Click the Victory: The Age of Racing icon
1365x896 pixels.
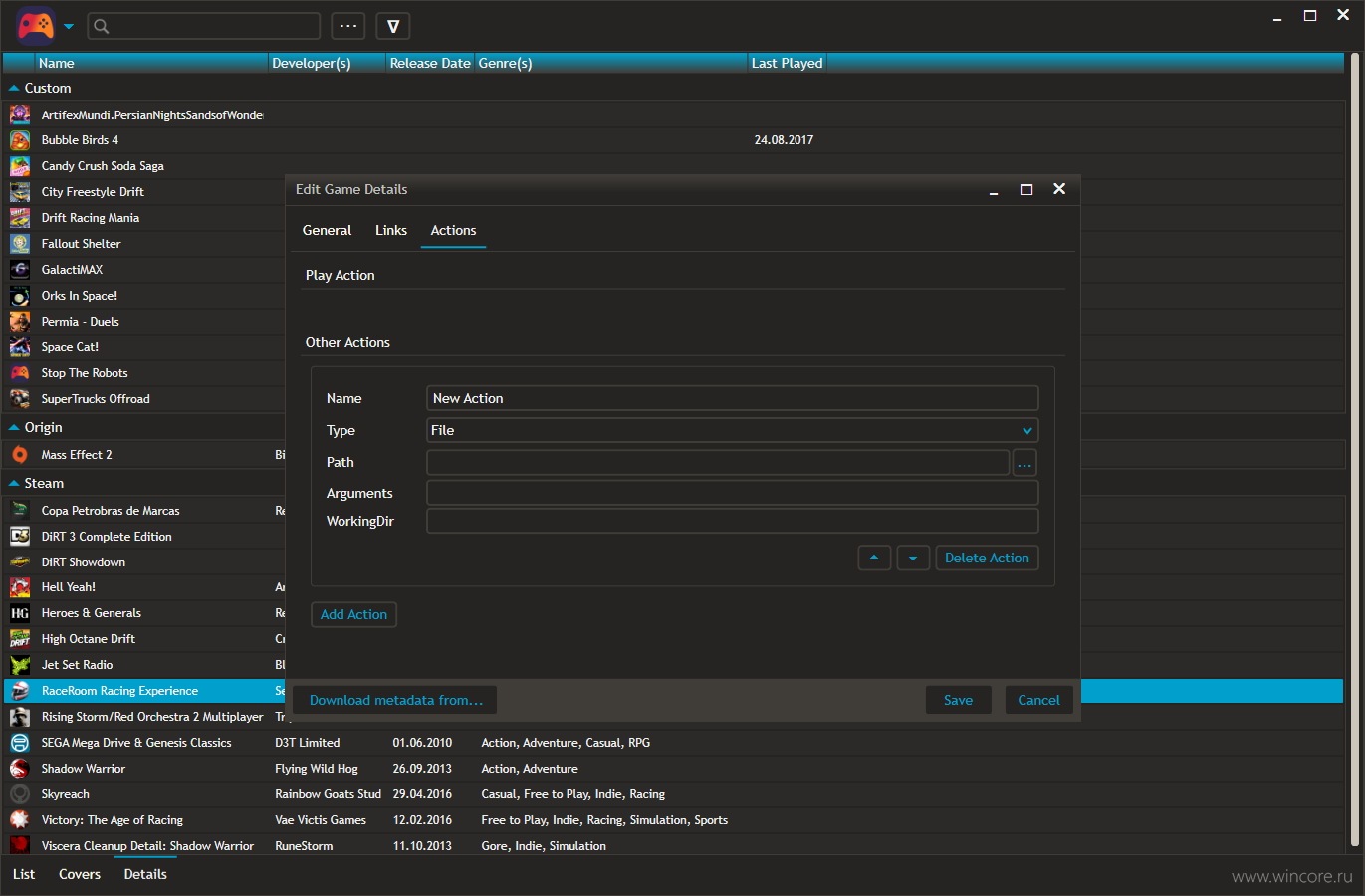coord(20,820)
